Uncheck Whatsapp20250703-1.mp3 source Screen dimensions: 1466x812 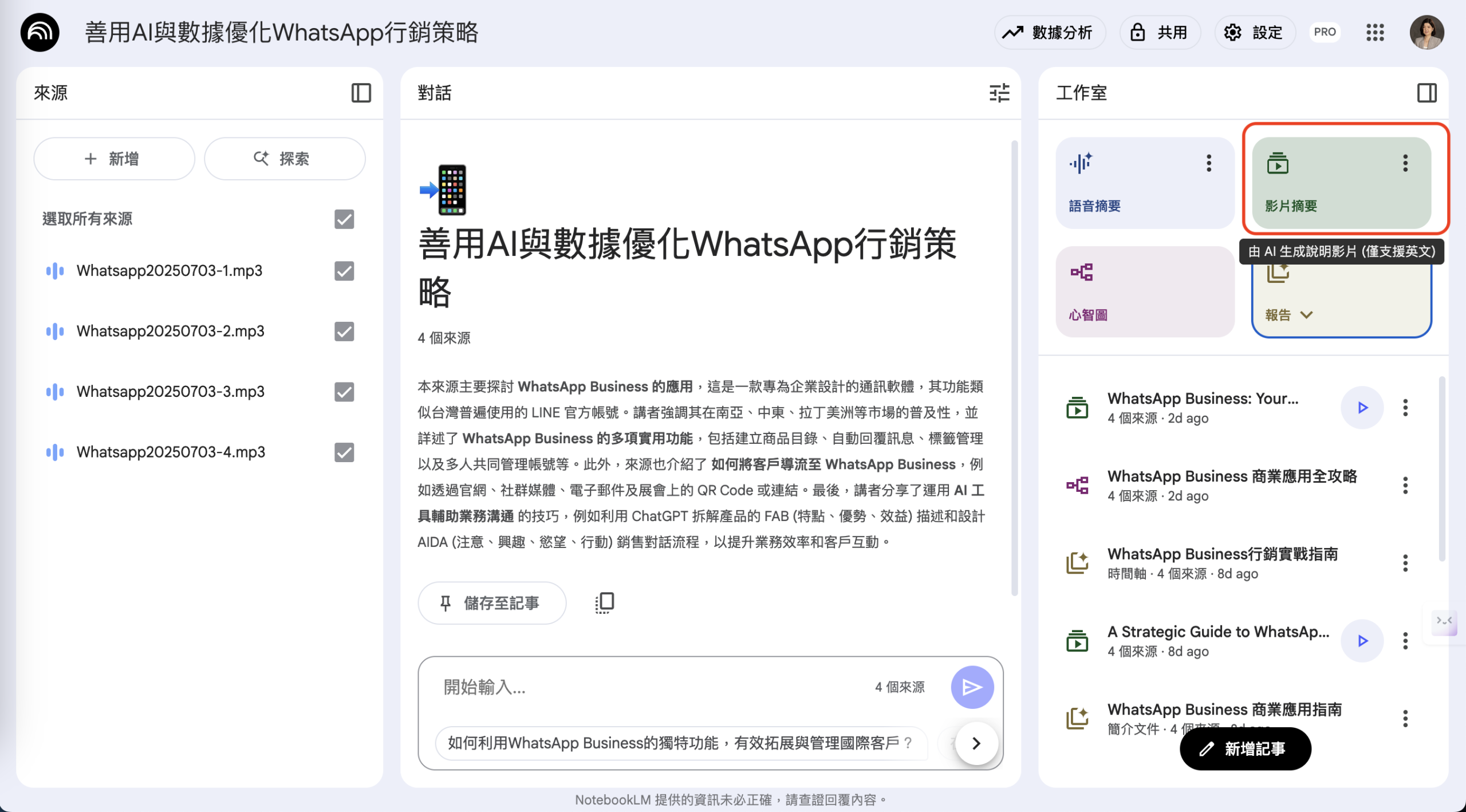(x=344, y=271)
